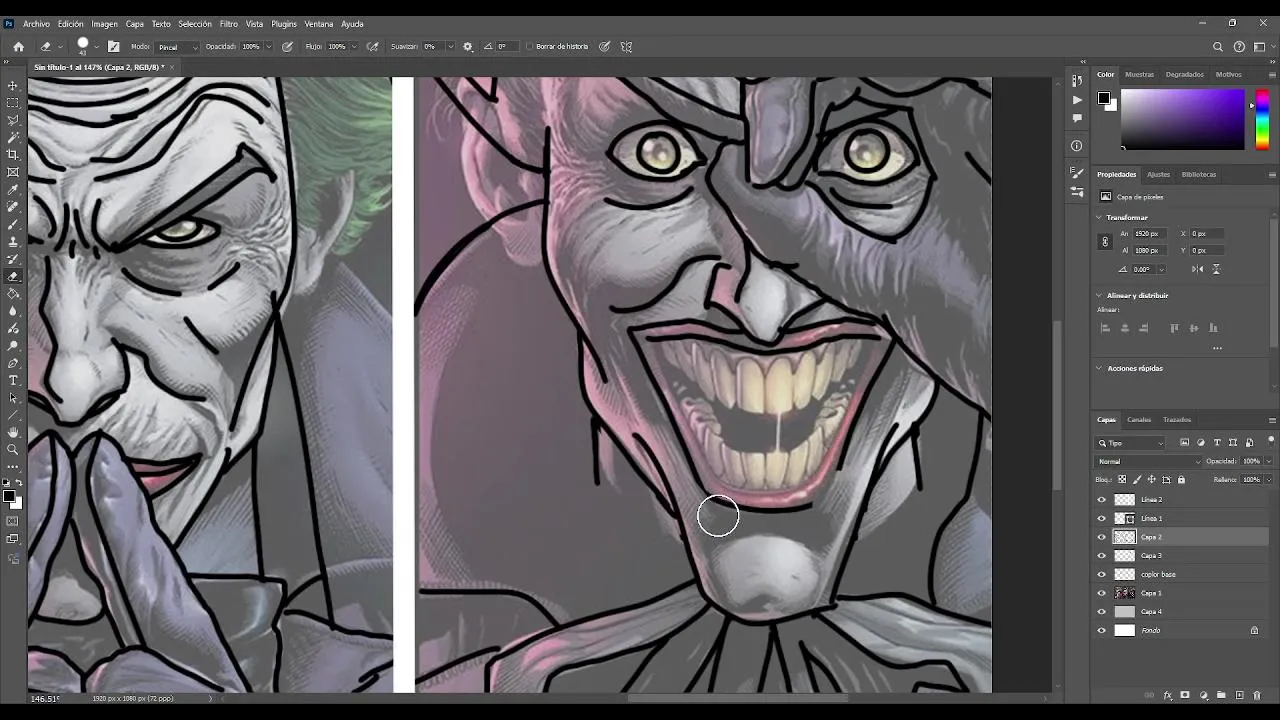This screenshot has height=720, width=1280.
Task: Collapse the Alinear y distribuir section
Action: click(1099, 295)
